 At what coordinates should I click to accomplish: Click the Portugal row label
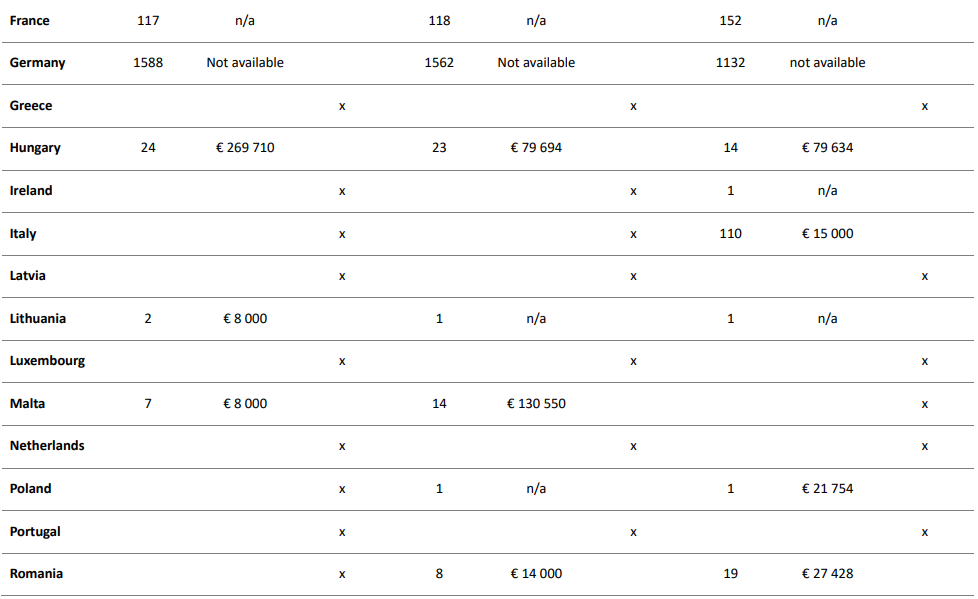(x=35, y=532)
